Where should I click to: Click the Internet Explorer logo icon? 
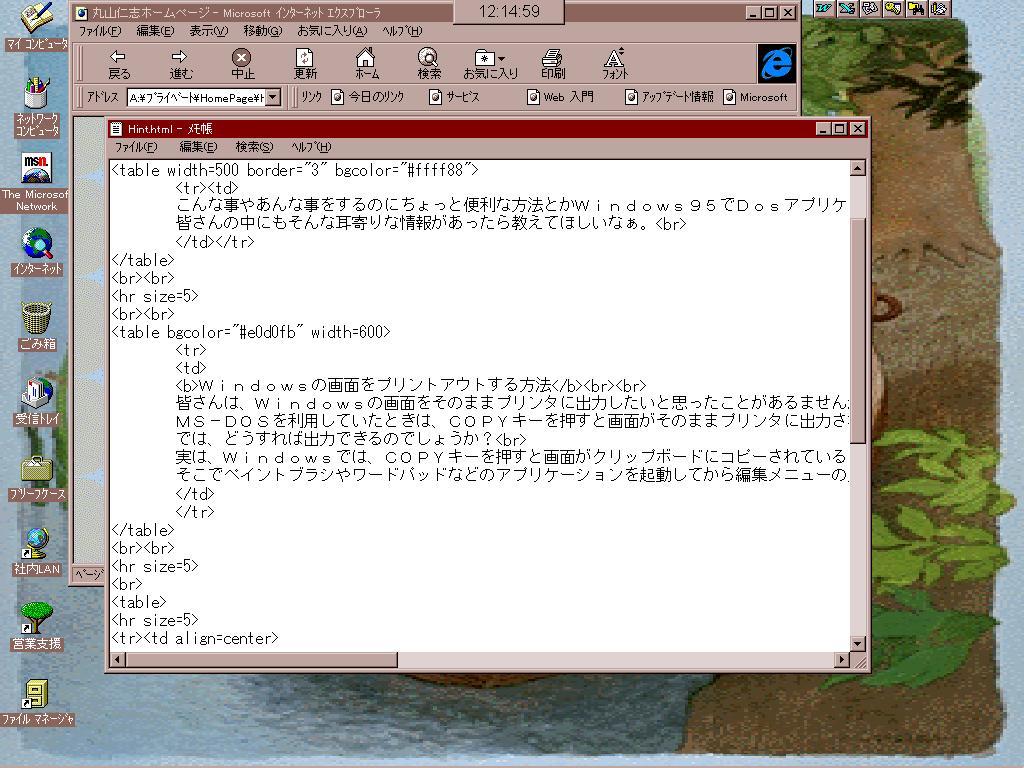tap(776, 63)
